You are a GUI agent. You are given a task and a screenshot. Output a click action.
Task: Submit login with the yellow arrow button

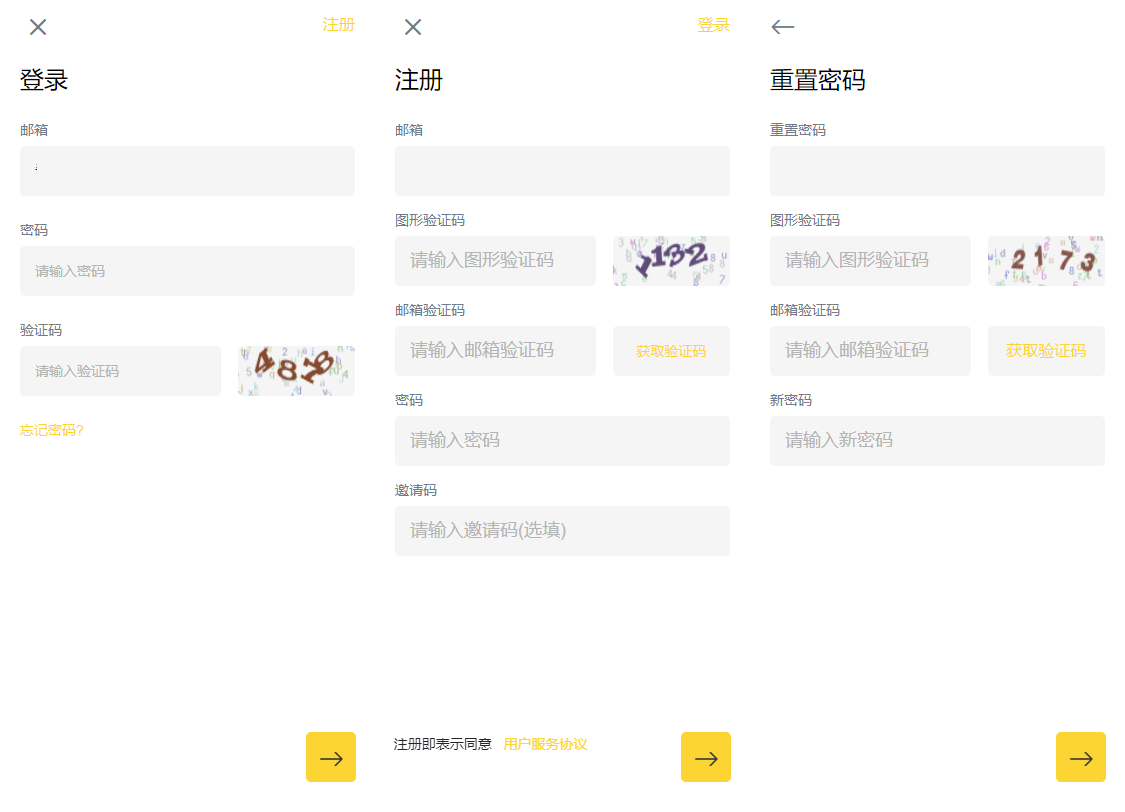tap(331, 757)
